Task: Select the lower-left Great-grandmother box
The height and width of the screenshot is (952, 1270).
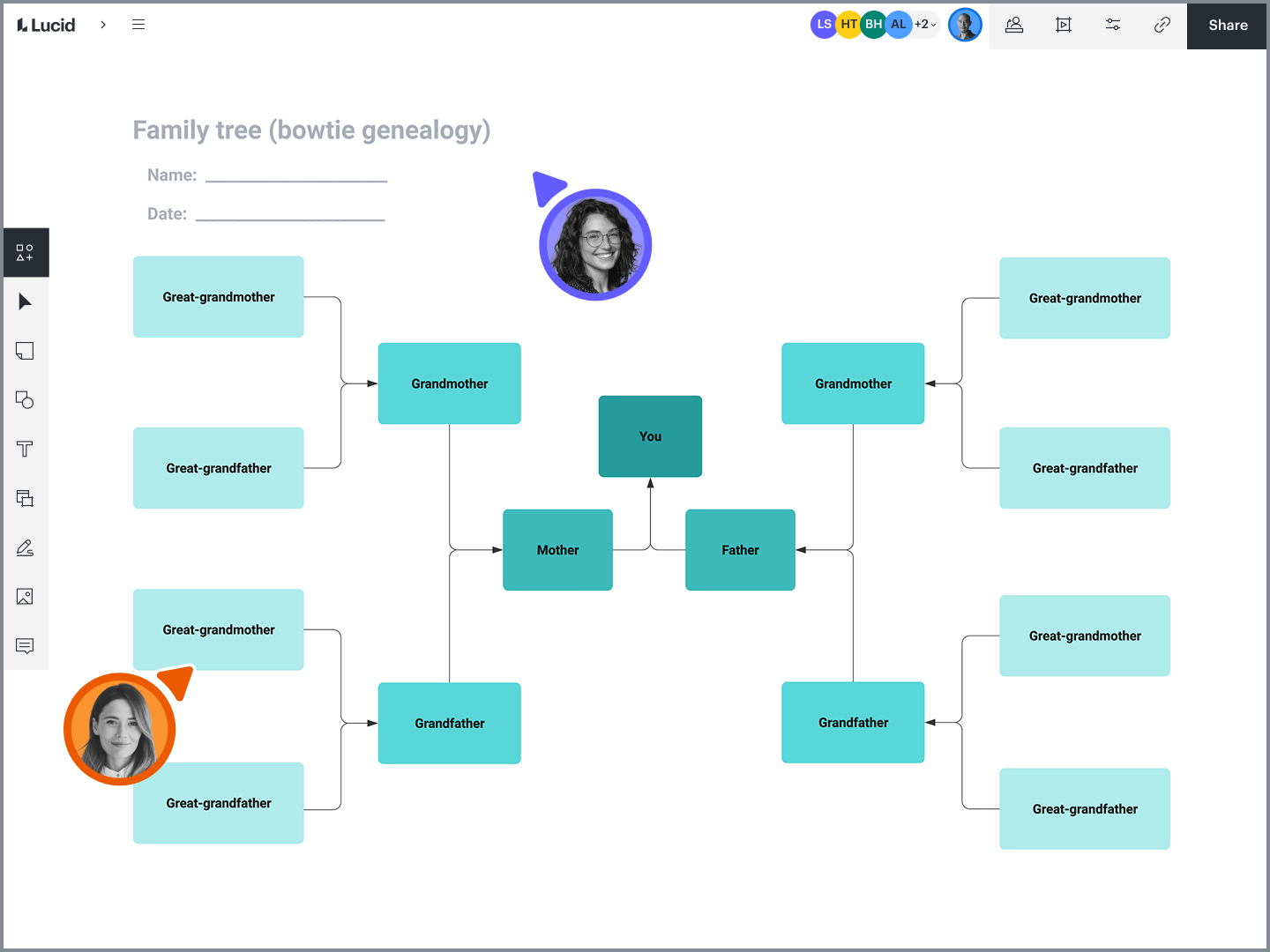Action: pos(219,629)
